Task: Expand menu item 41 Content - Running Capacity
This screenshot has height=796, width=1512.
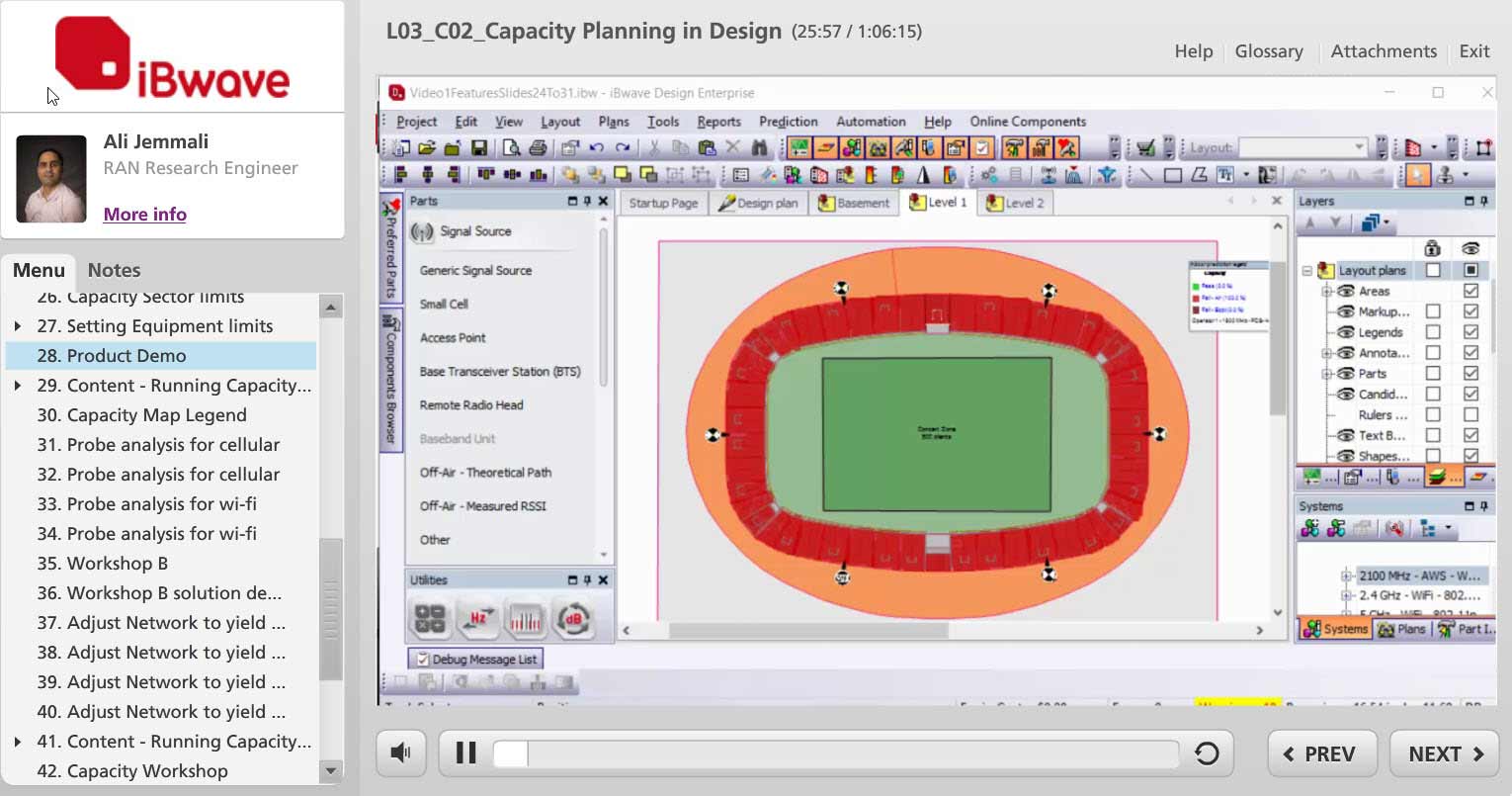Action: click(x=18, y=742)
